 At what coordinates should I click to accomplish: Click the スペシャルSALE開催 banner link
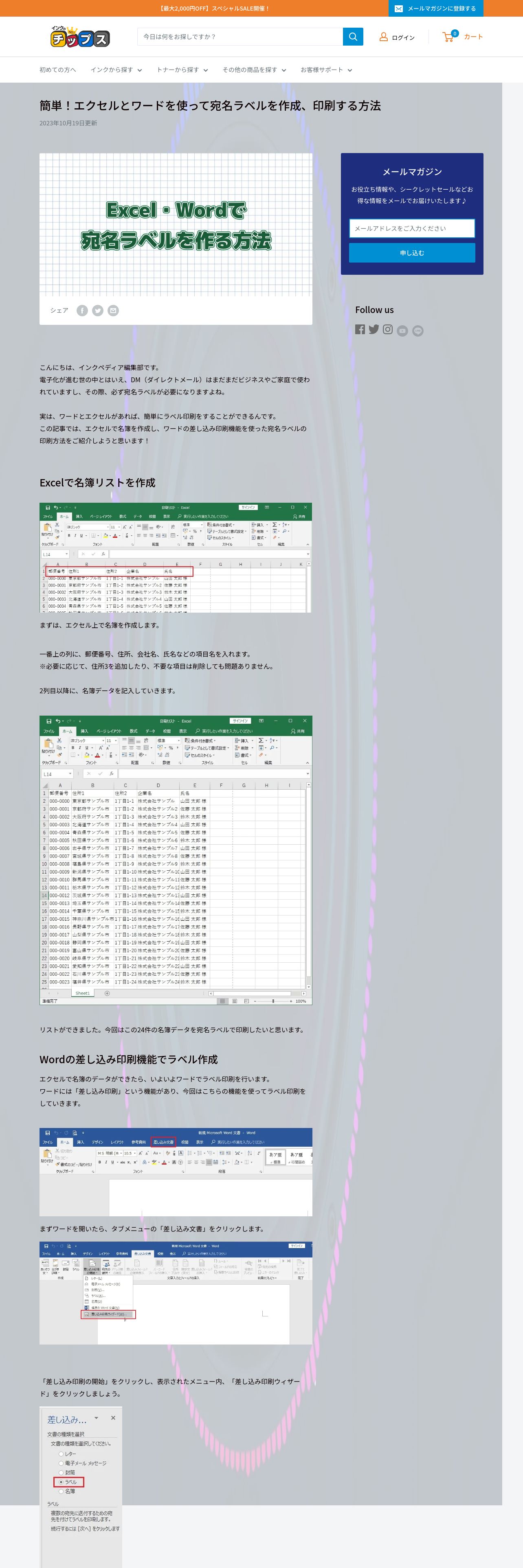coord(214,9)
